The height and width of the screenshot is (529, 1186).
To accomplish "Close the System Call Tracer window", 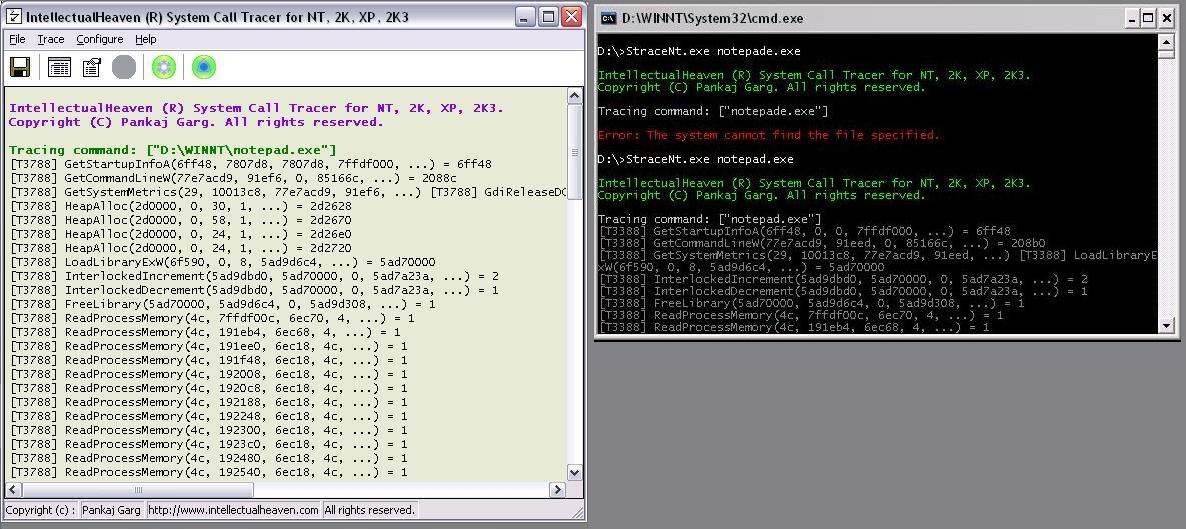I will pyautogui.click(x=572, y=17).
